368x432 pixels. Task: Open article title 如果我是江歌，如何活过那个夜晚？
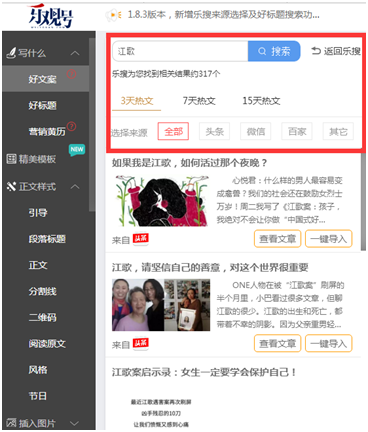pyautogui.click(x=189, y=163)
